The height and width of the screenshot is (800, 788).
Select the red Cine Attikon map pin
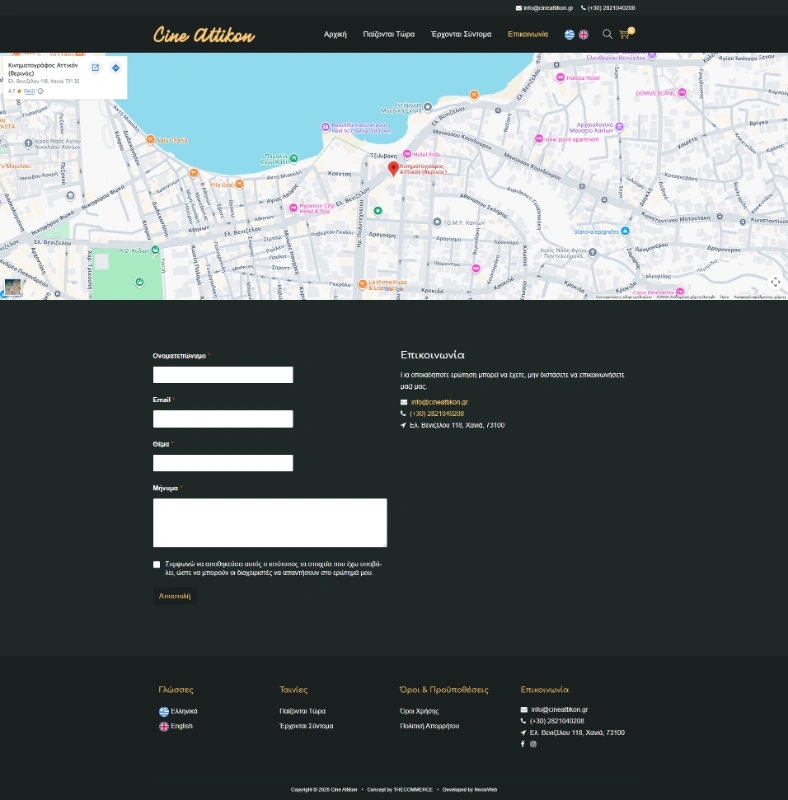pyautogui.click(x=393, y=169)
